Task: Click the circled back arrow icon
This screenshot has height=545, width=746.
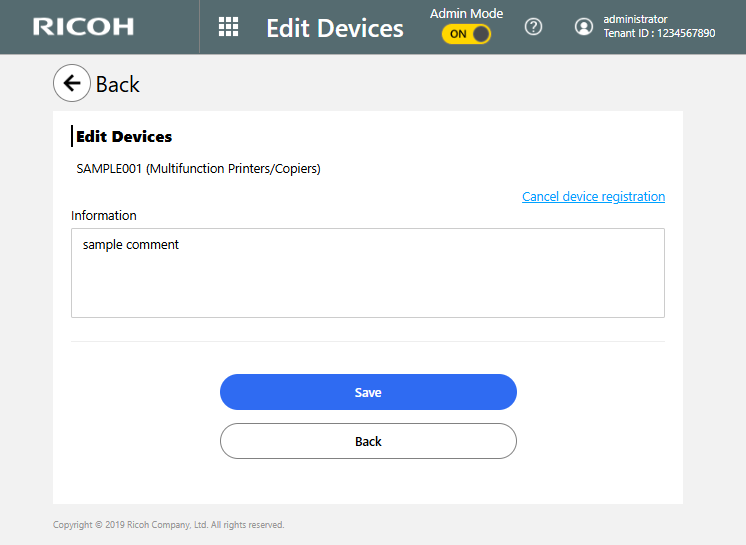Action: tap(71, 84)
